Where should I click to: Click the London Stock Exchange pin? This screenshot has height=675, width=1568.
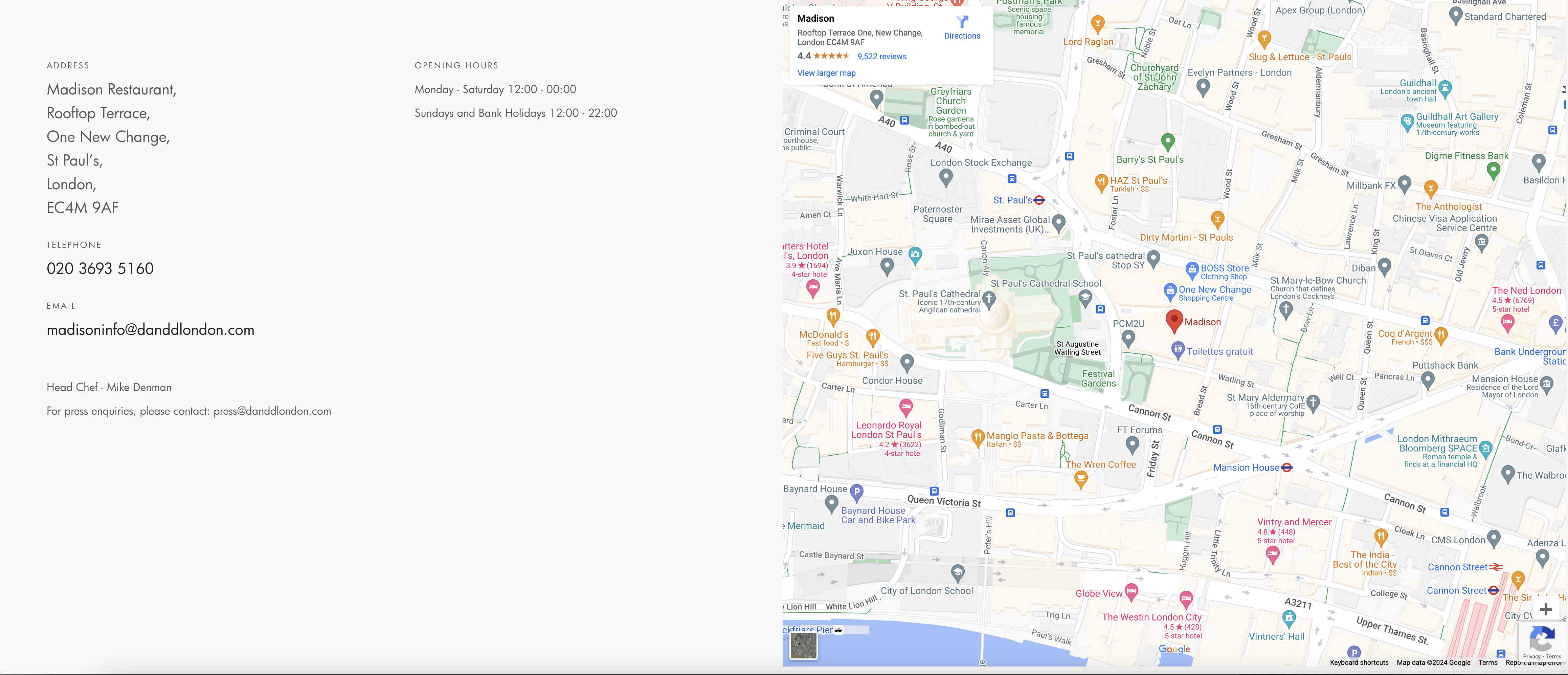[945, 177]
